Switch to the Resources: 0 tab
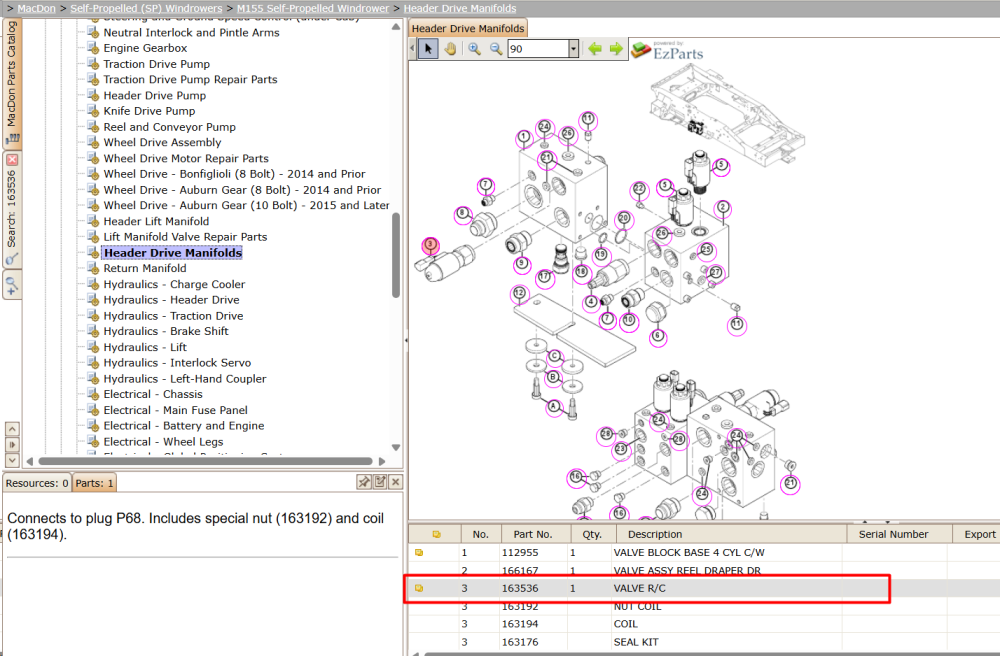This screenshot has width=1000, height=656. click(37, 483)
